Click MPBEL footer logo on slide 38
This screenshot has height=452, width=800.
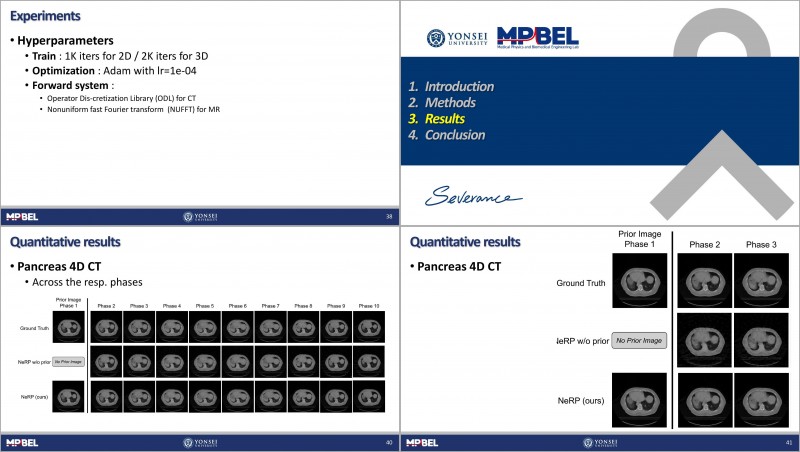[22, 217]
